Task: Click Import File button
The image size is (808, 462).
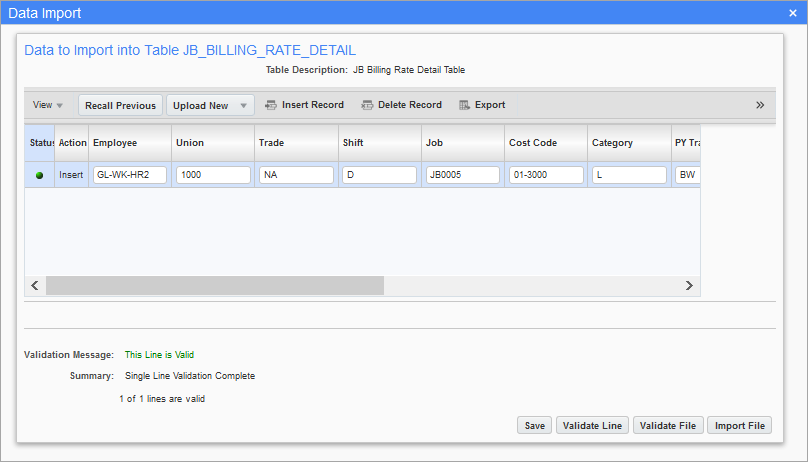Action: tap(739, 425)
